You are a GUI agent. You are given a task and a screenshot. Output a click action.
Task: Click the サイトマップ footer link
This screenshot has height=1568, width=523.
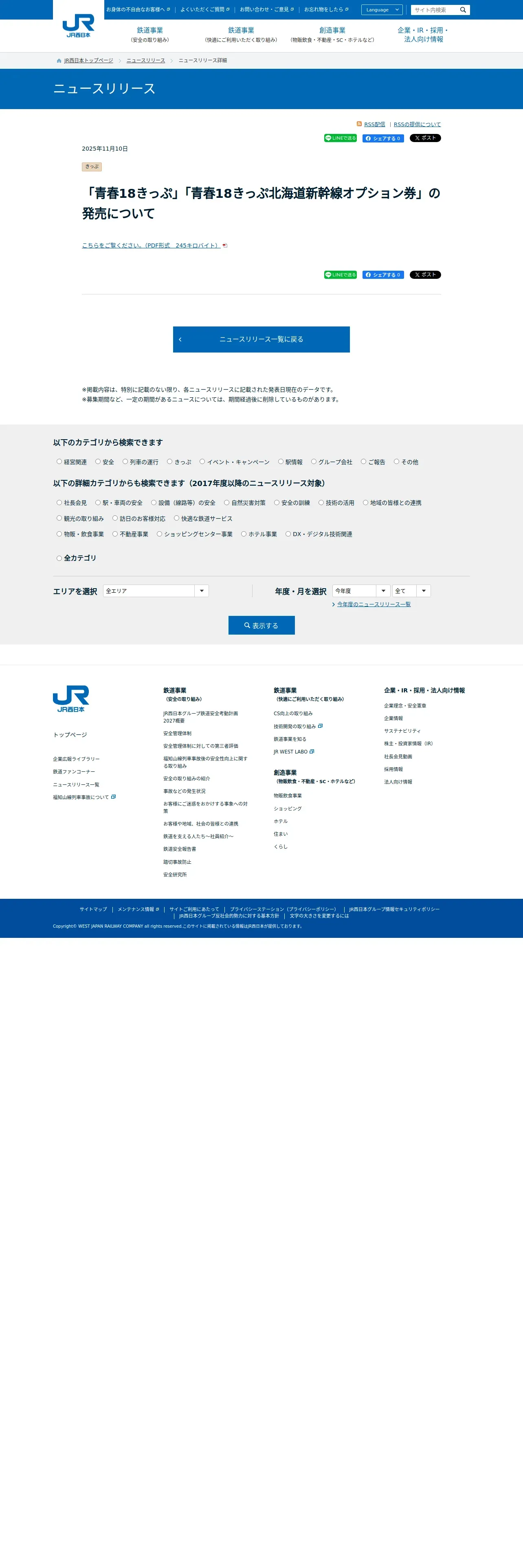point(93,909)
